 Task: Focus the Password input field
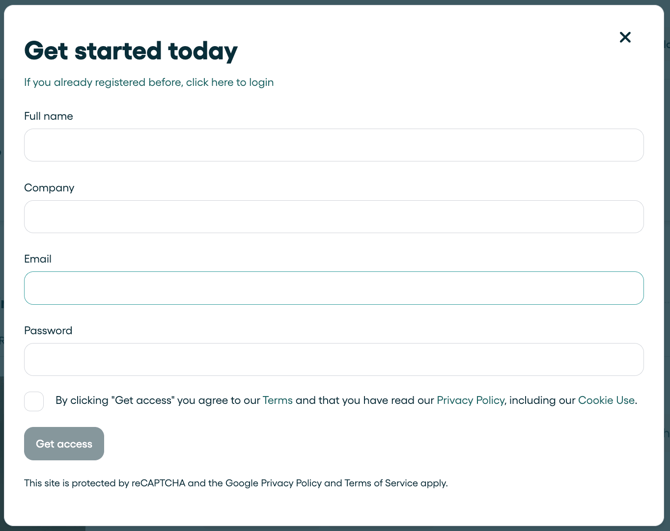point(334,360)
